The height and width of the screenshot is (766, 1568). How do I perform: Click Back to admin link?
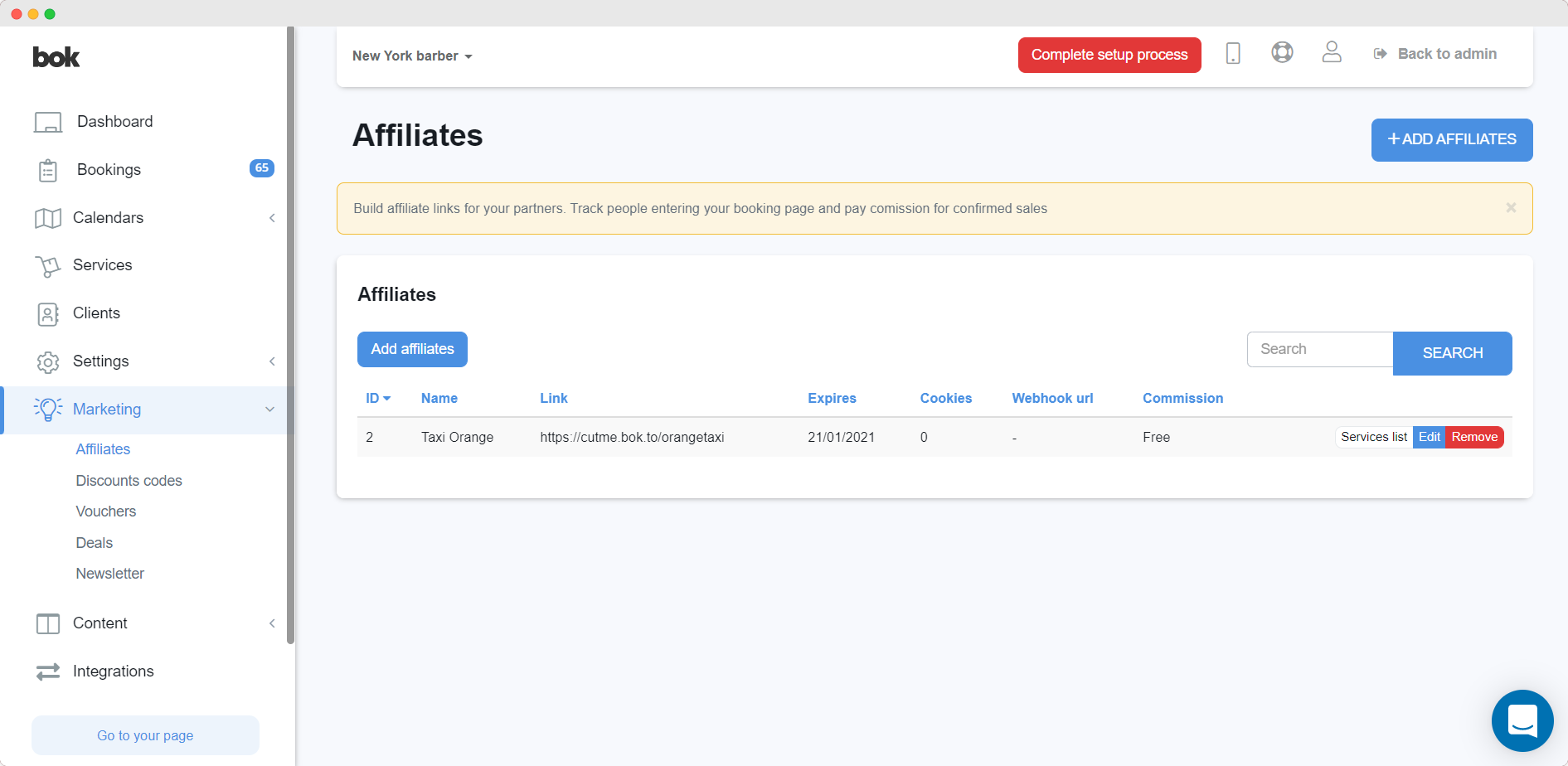tap(1435, 54)
